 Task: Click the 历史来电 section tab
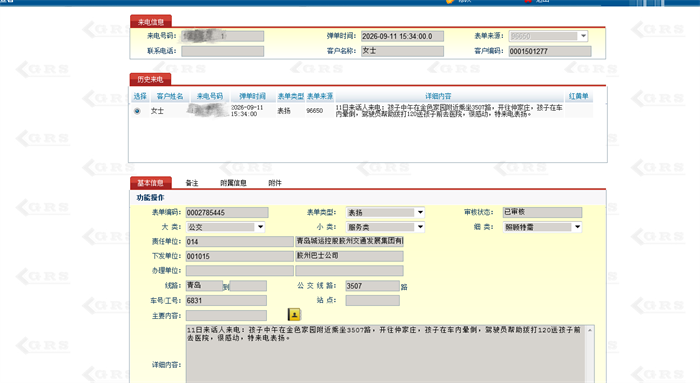pyautogui.click(x=150, y=79)
